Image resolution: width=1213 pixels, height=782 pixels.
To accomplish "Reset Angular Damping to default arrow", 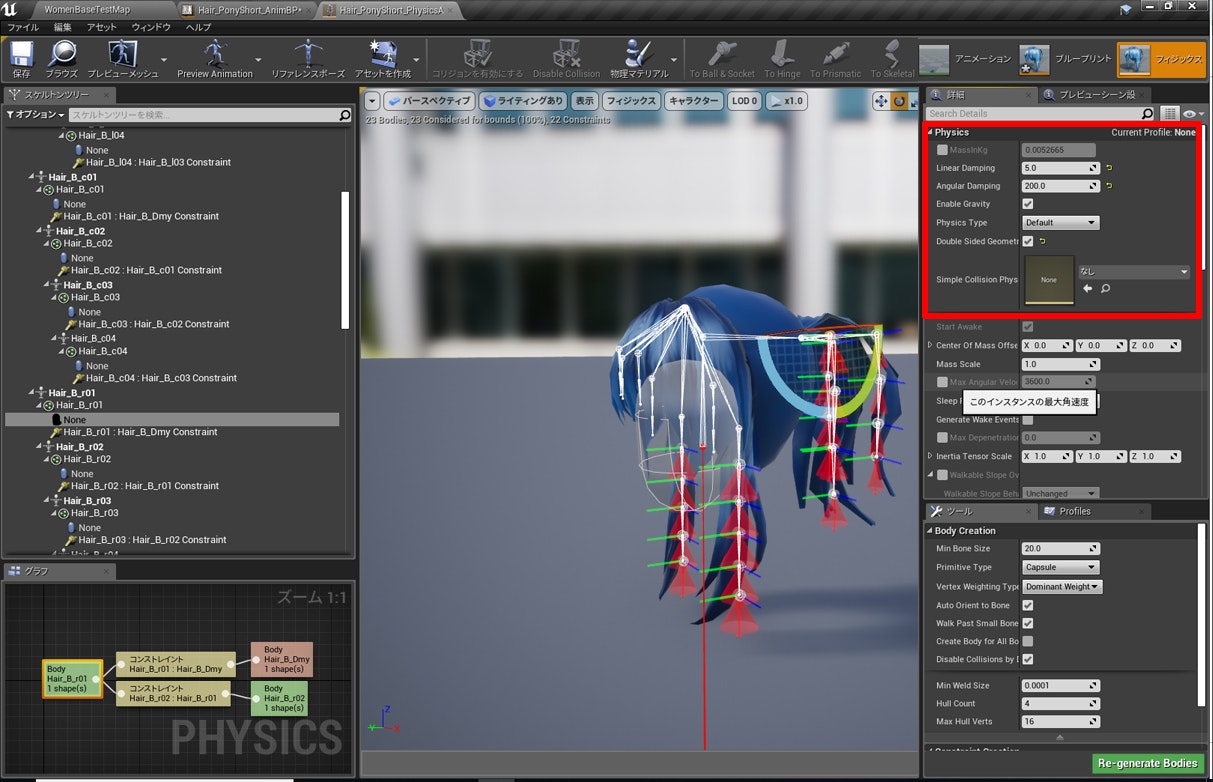I will (1108, 186).
